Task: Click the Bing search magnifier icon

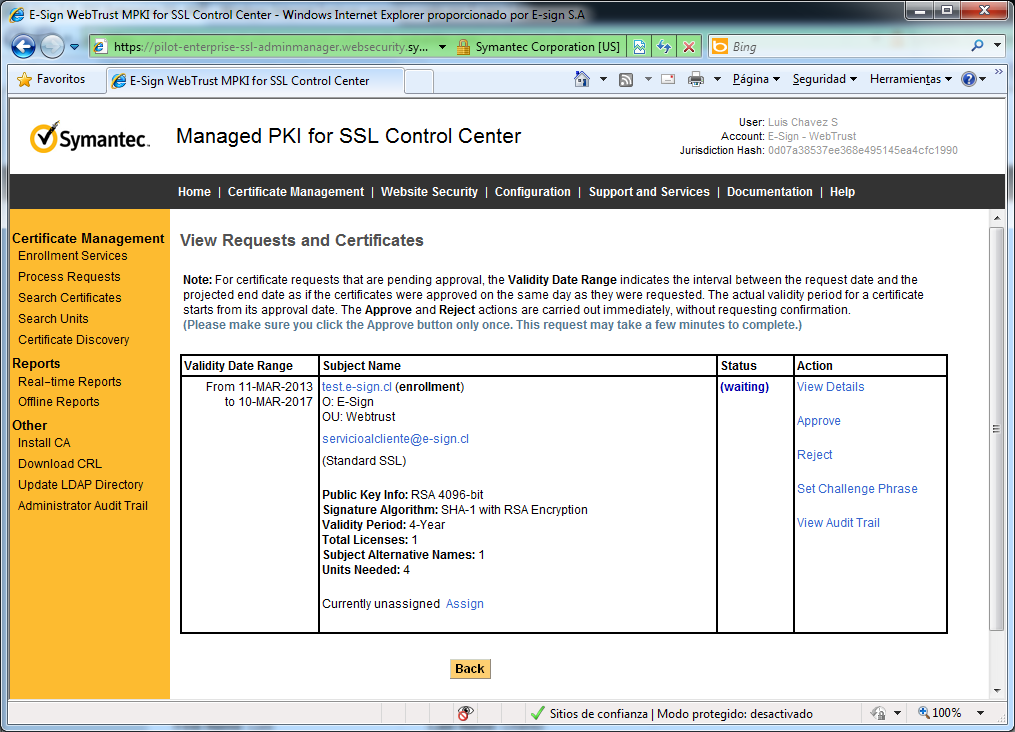Action: (x=977, y=46)
